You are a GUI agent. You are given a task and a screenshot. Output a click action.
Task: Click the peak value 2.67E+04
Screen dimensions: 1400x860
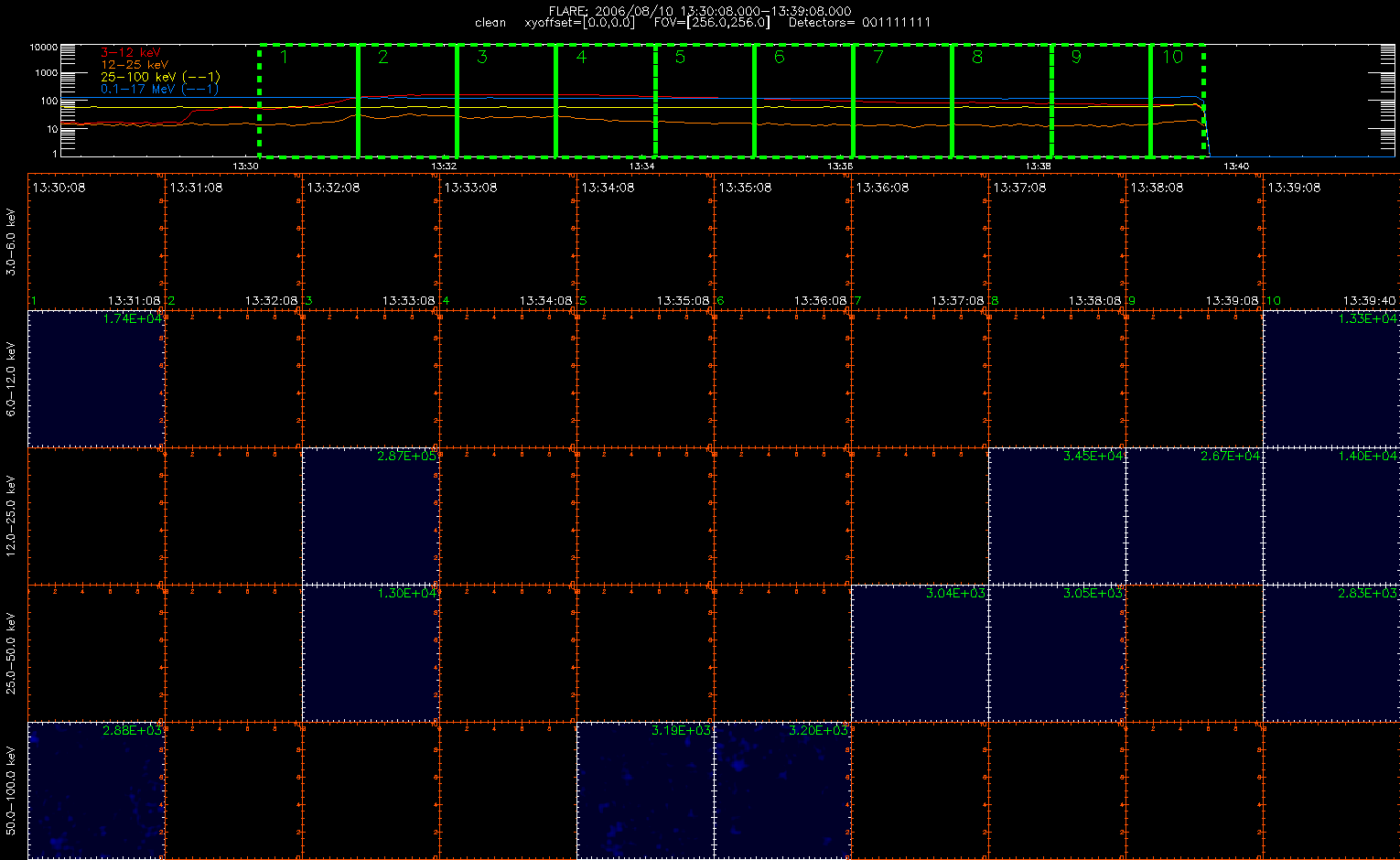[x=1231, y=456]
